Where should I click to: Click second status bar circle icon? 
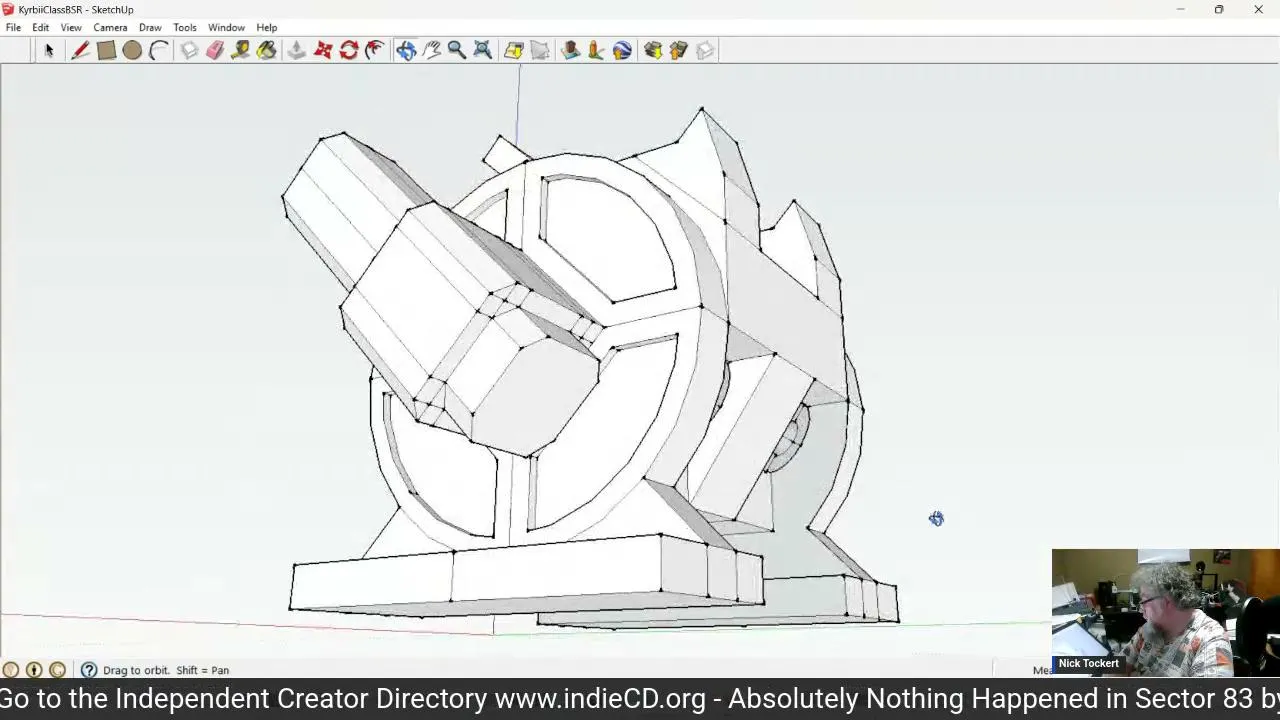34,670
